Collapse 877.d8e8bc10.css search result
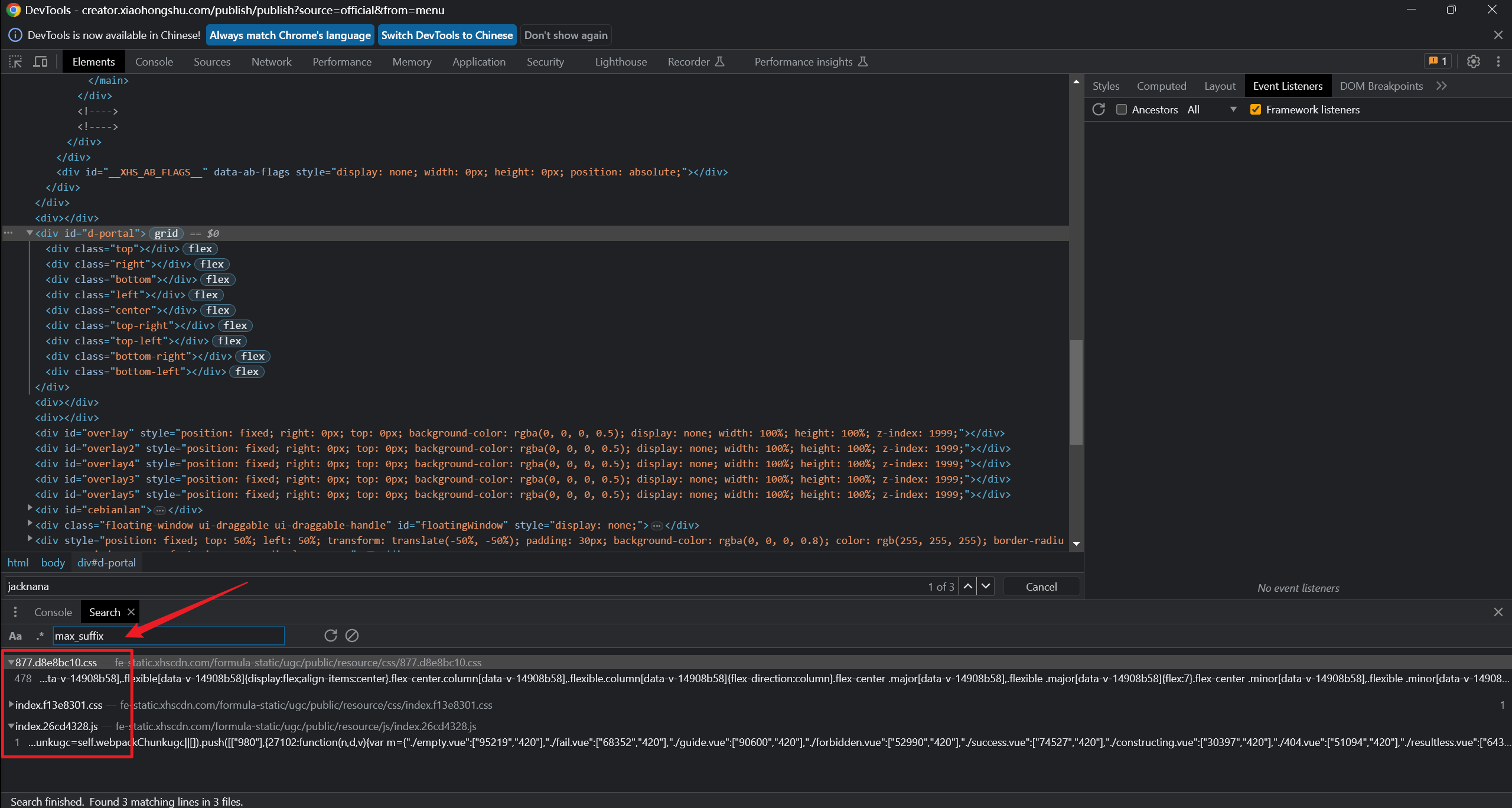 click(11, 662)
